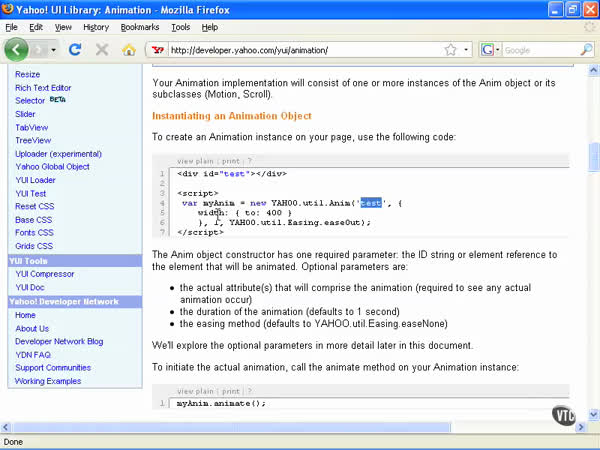Open the YUI Compressor link
The image size is (600, 450).
pyautogui.click(x=45, y=274)
